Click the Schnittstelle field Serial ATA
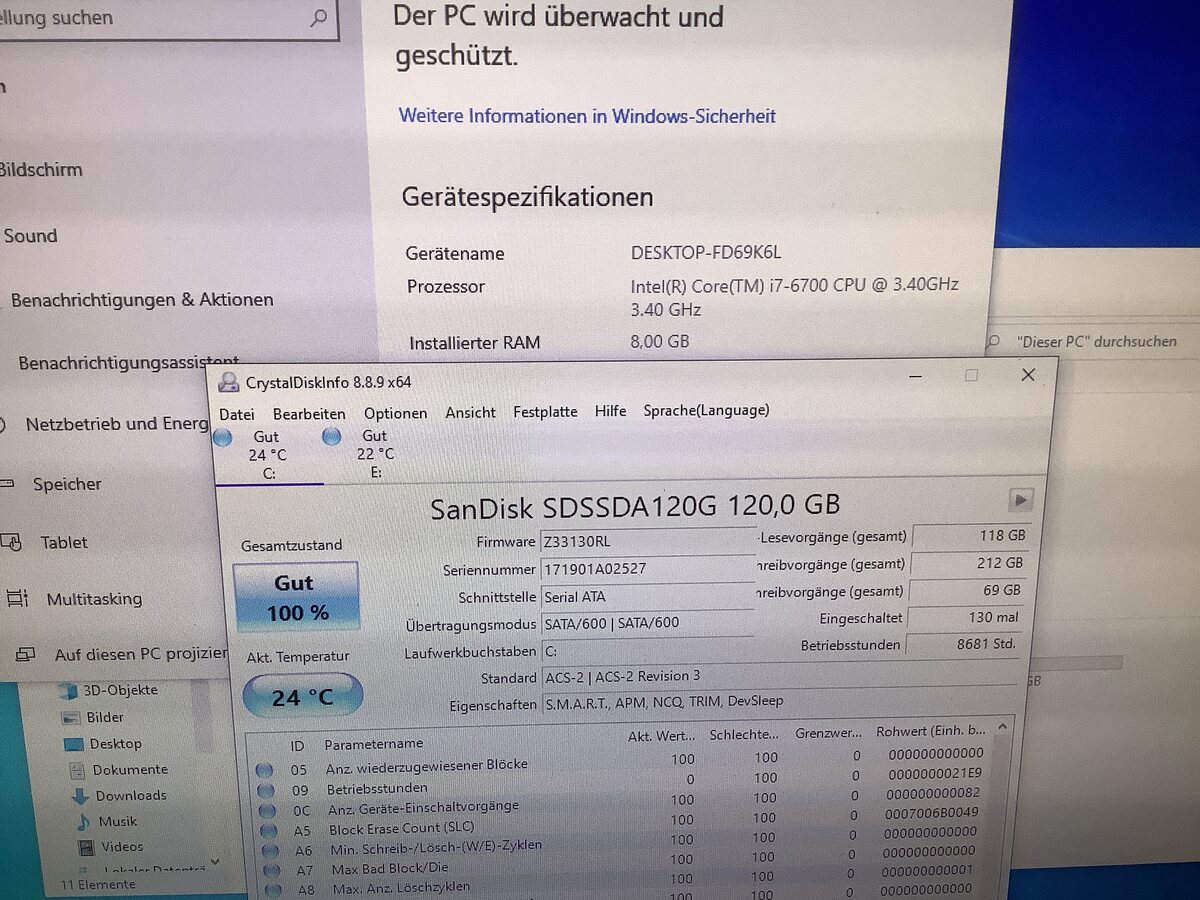Image resolution: width=1200 pixels, height=900 pixels. coord(648,596)
